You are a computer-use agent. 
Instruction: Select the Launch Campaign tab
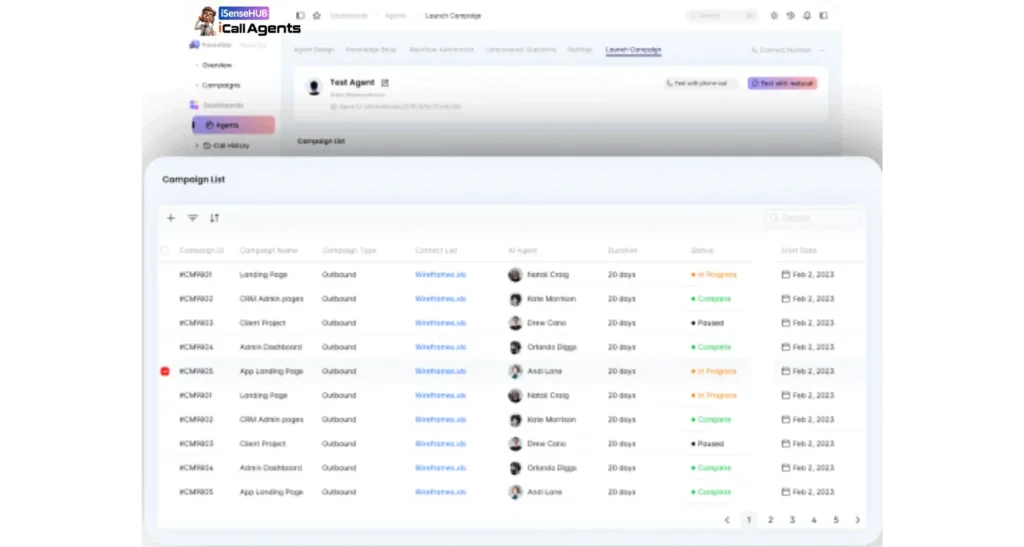pyautogui.click(x=633, y=50)
